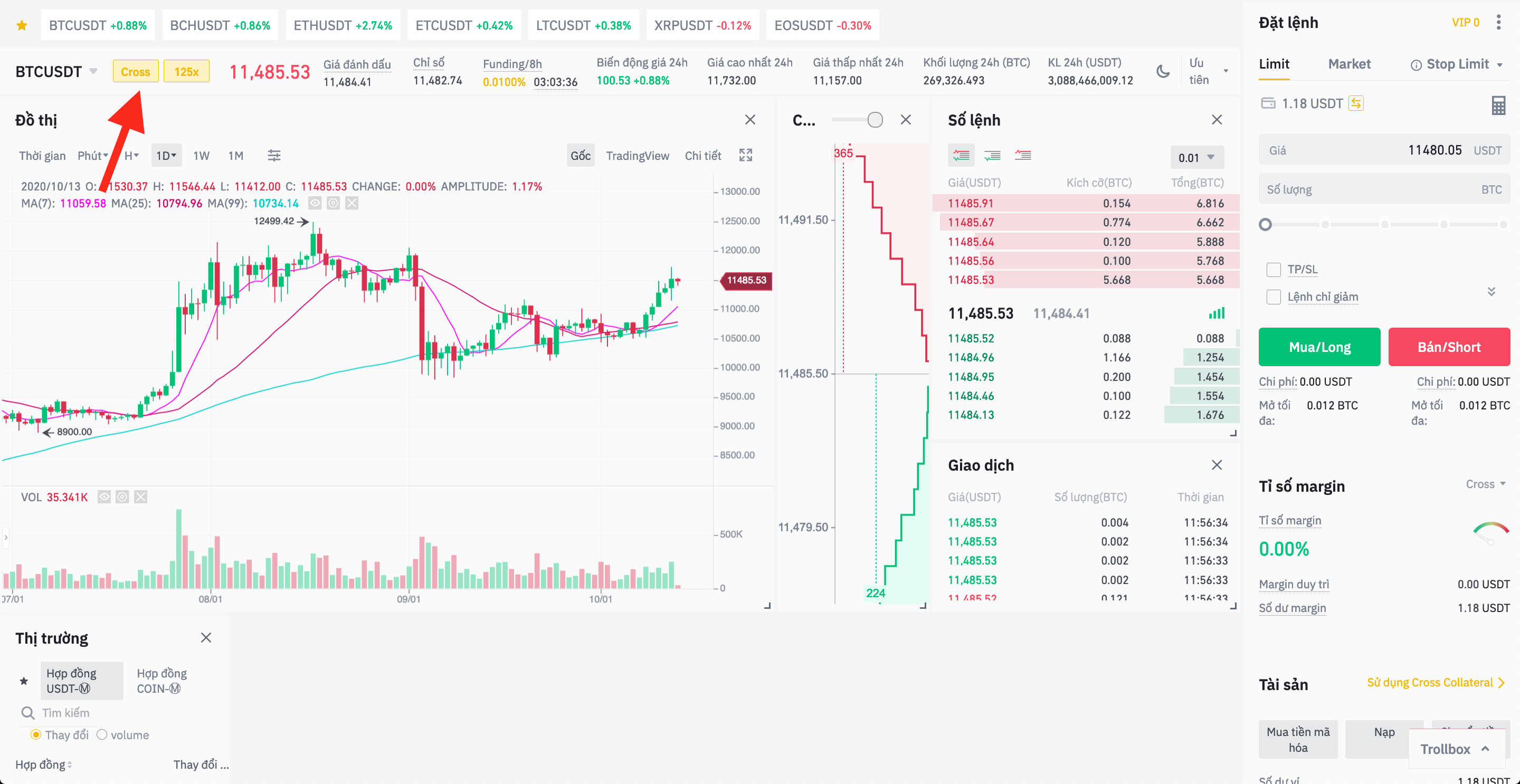The width and height of the screenshot is (1520, 784).
Task: Select the Hợp đồng USDT-M tab
Action: [x=81, y=681]
